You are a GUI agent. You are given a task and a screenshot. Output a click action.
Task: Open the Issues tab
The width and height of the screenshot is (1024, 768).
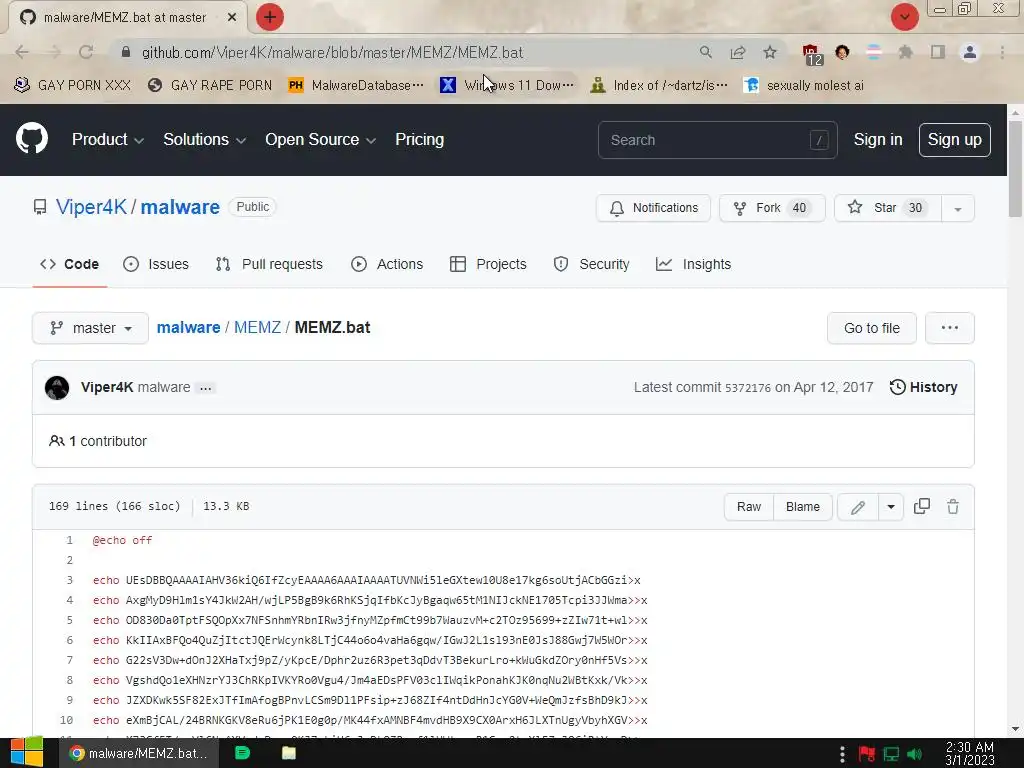156,264
